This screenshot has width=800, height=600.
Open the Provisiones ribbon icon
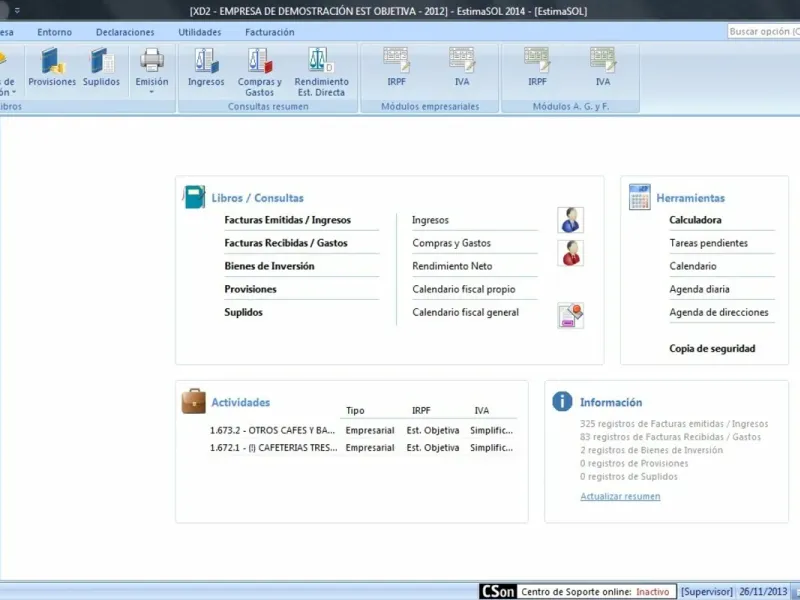[x=52, y=67]
